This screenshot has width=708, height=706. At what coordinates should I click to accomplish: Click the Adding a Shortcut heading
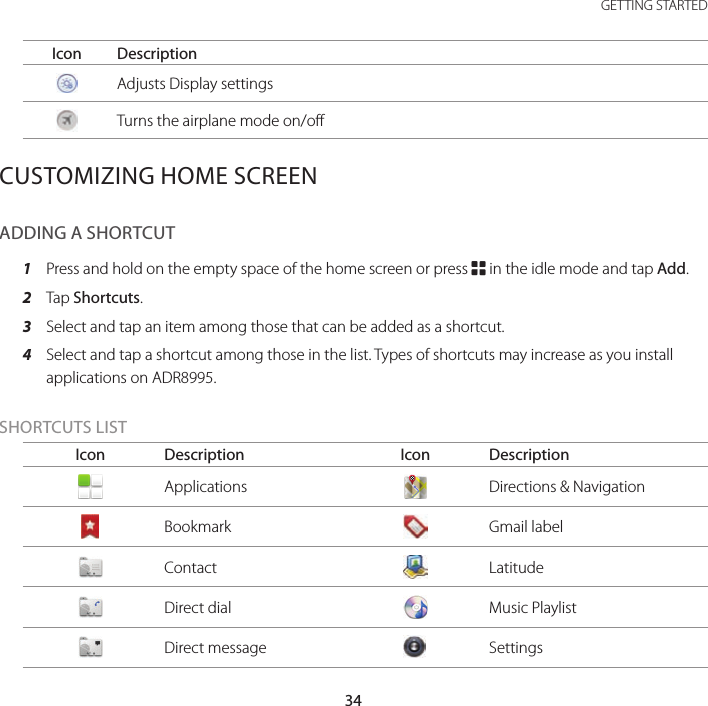click(88, 233)
